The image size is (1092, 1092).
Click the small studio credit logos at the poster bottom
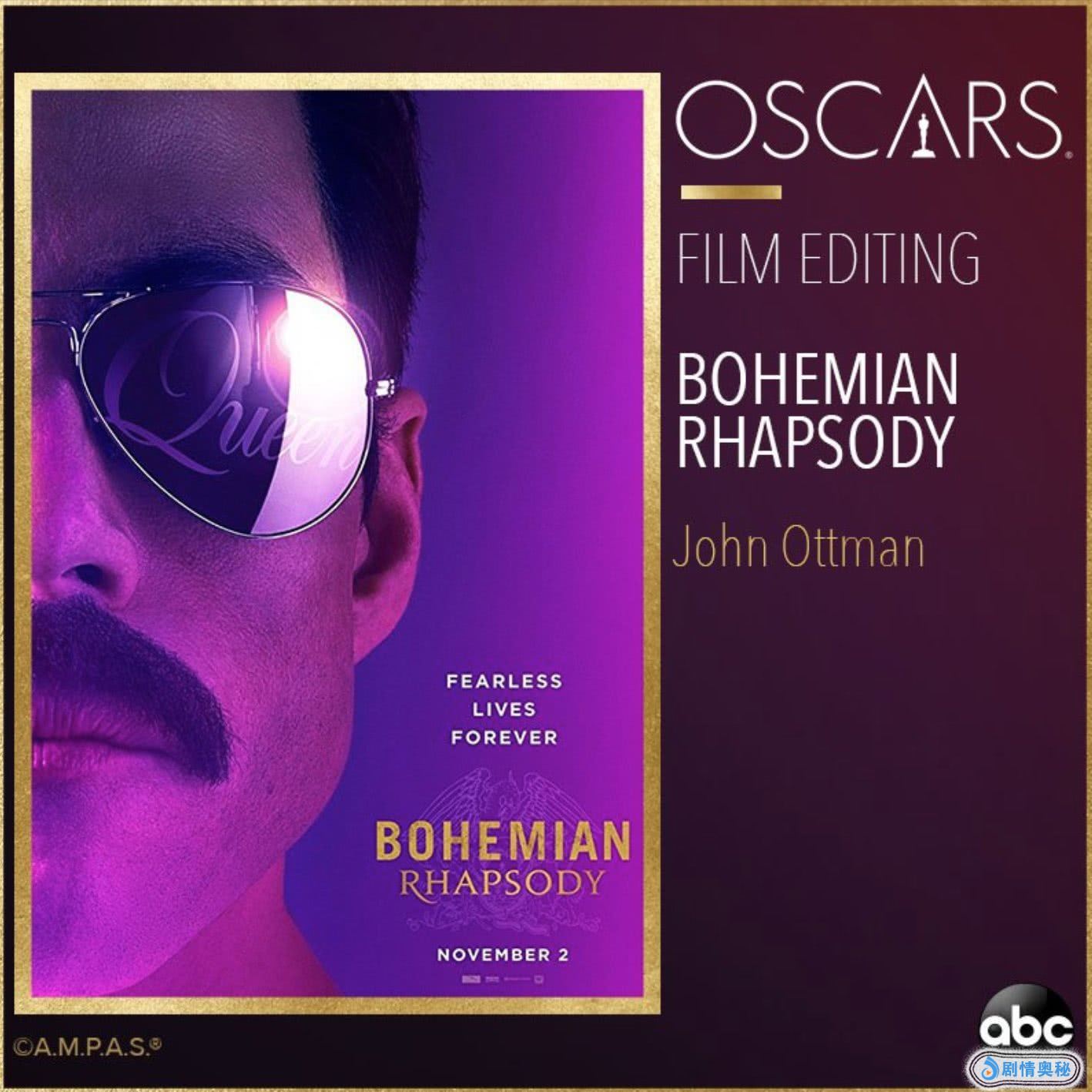click(501, 980)
